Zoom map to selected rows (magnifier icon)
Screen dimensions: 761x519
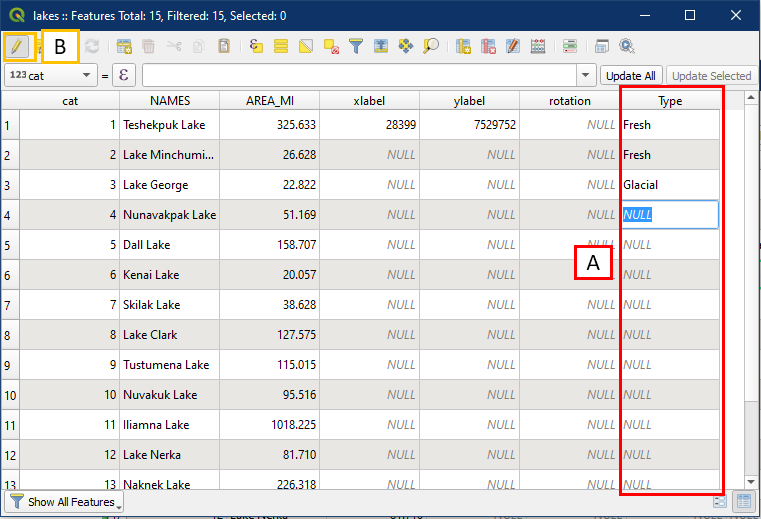pos(431,46)
